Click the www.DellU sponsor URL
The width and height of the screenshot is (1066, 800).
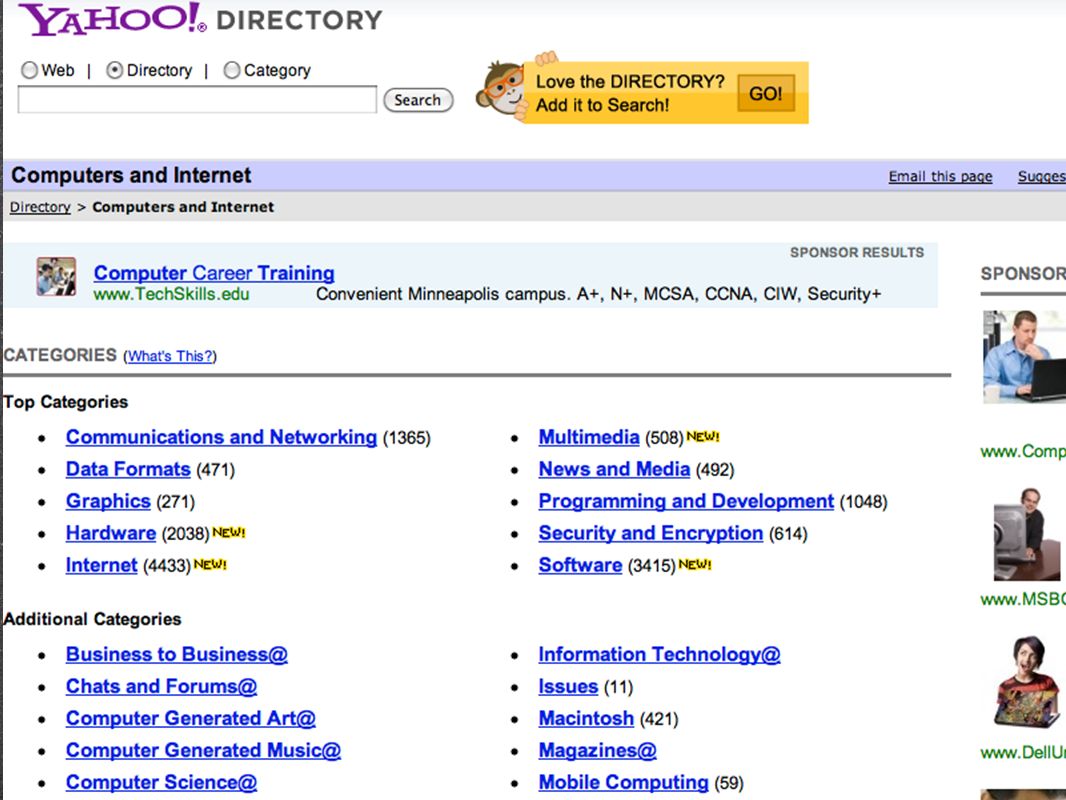pyautogui.click(x=1022, y=752)
